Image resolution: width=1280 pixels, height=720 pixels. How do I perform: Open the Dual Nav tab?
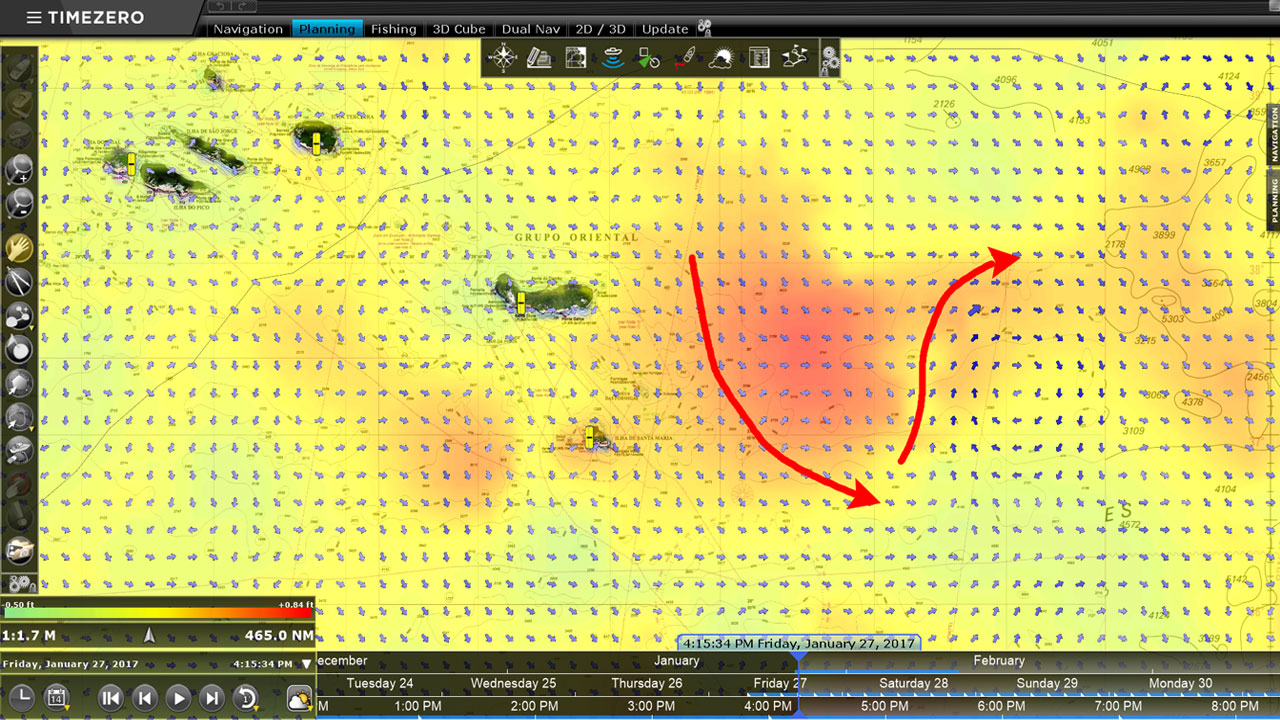click(x=531, y=29)
